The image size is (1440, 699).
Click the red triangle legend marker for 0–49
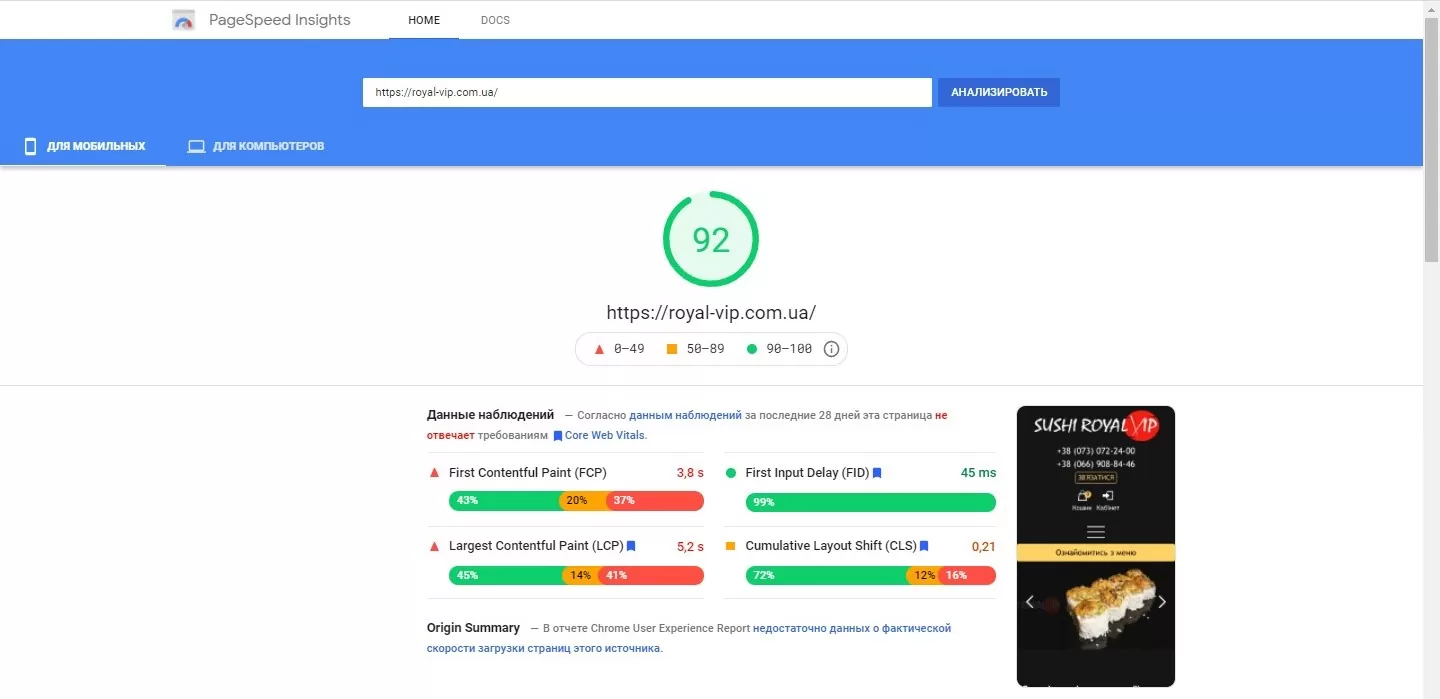pos(599,349)
